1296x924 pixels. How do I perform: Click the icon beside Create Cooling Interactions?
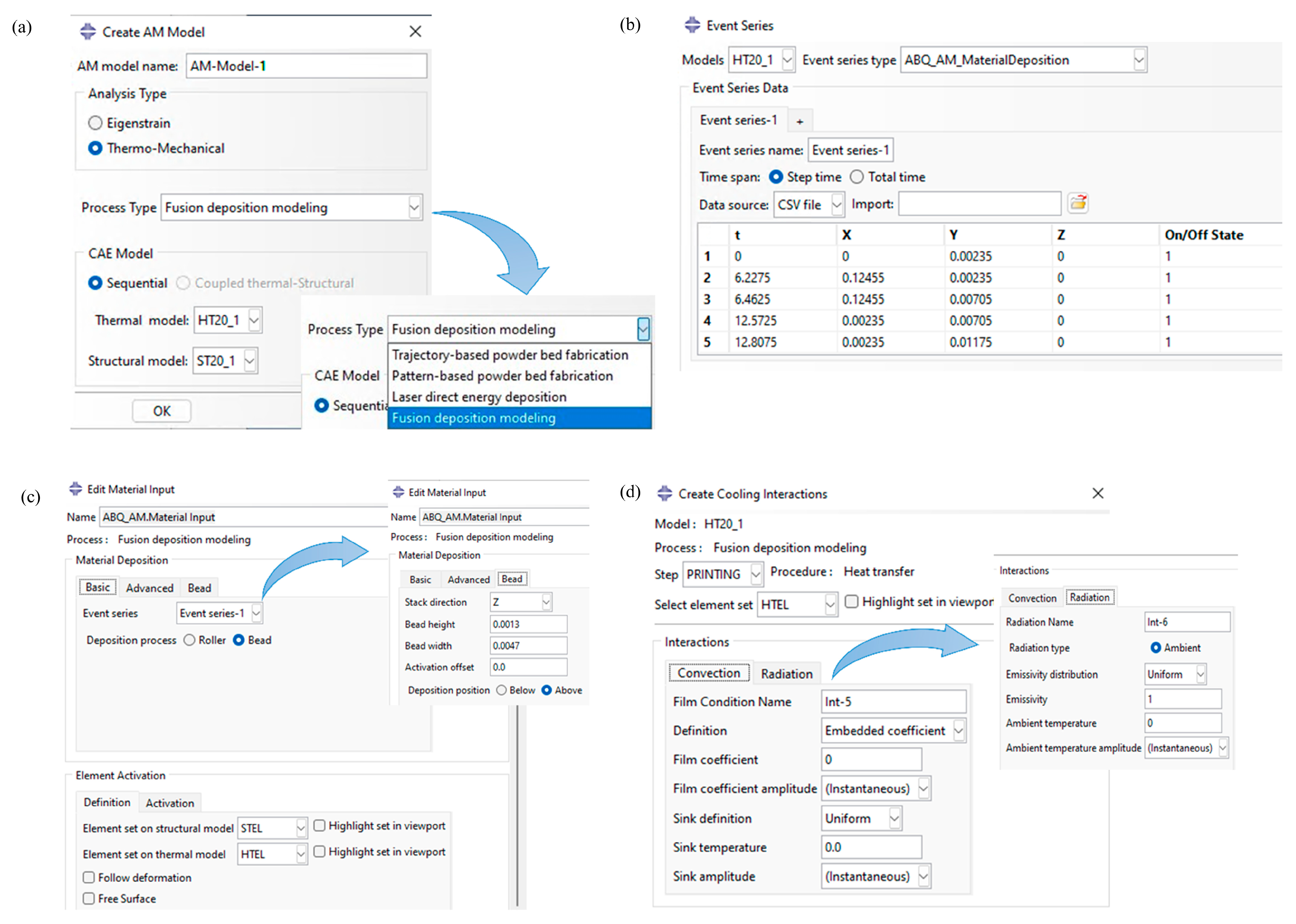click(x=664, y=493)
